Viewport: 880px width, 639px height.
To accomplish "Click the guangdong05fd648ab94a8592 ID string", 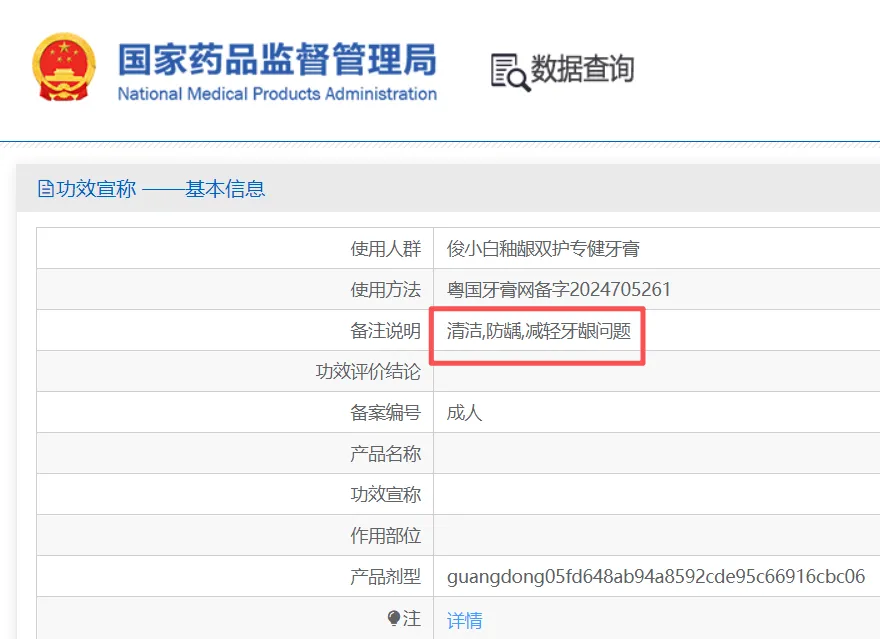I will pos(655,577).
